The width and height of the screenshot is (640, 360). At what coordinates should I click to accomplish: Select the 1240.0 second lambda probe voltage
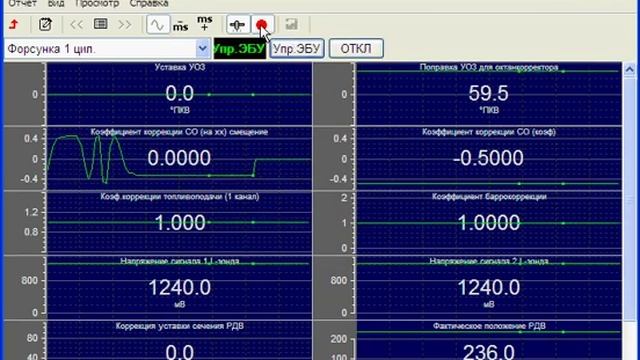[489, 287]
